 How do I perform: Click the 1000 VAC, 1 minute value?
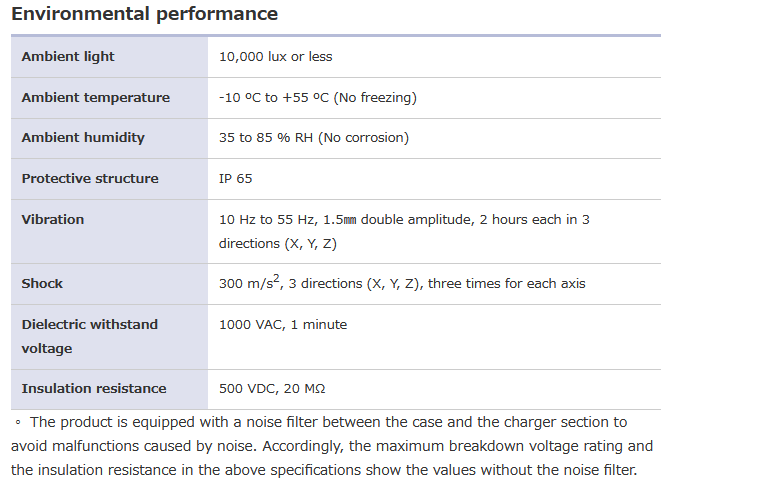[283, 325]
